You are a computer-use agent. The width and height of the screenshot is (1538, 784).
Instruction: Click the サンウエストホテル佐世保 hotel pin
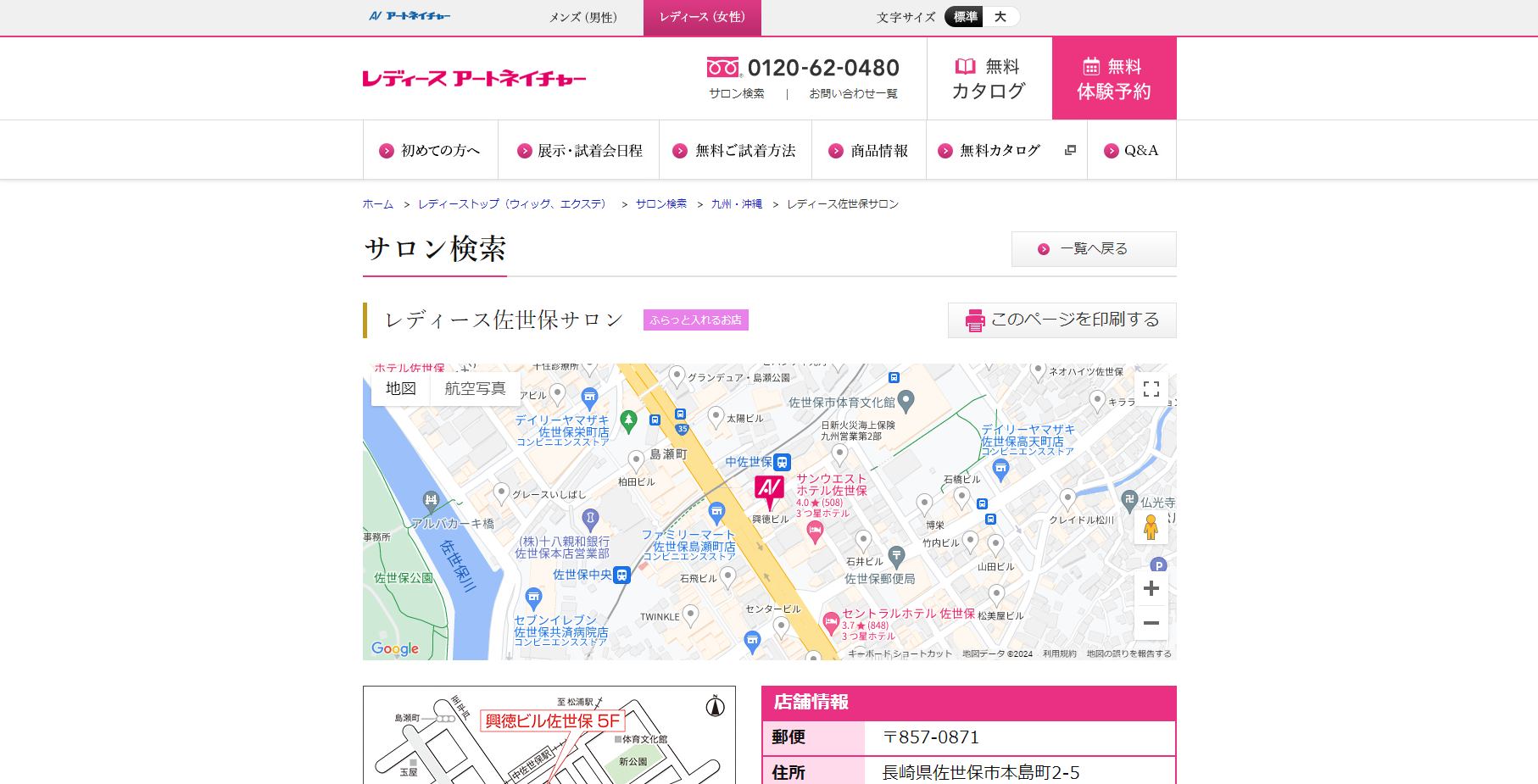pos(815,532)
